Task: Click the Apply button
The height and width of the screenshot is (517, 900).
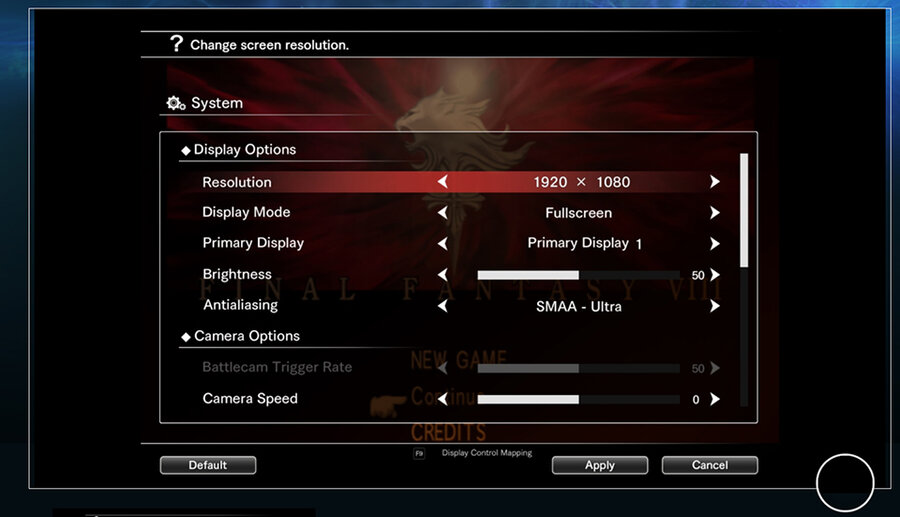Action: click(x=600, y=465)
